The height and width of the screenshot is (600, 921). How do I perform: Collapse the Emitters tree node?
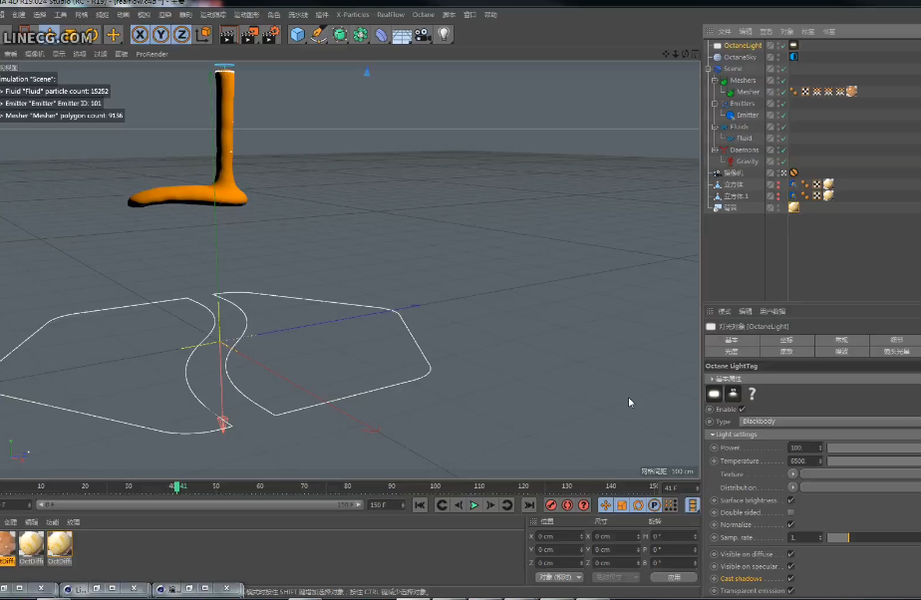715,103
